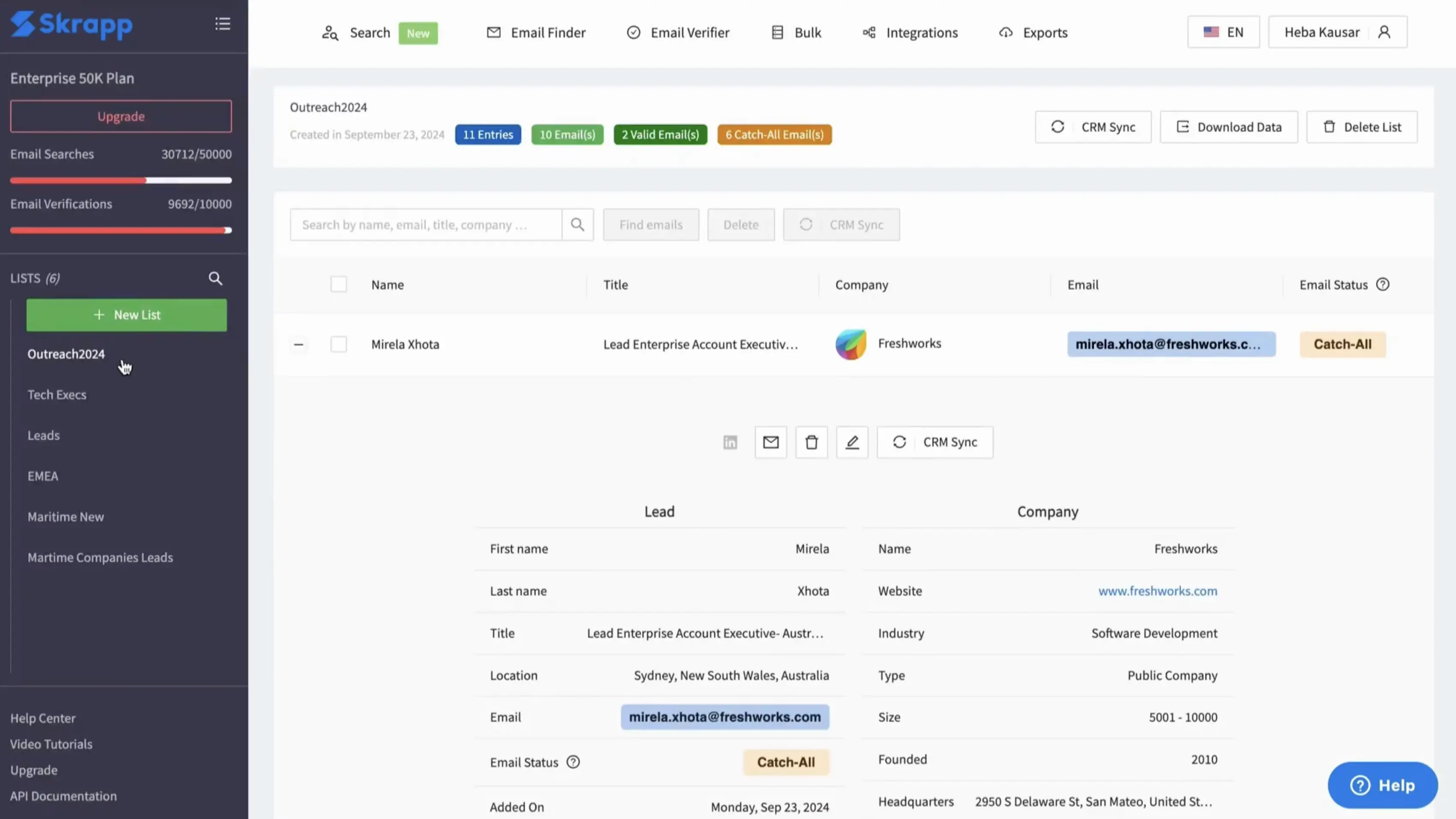Click the Email Status help question icon in header

[x=1382, y=284]
